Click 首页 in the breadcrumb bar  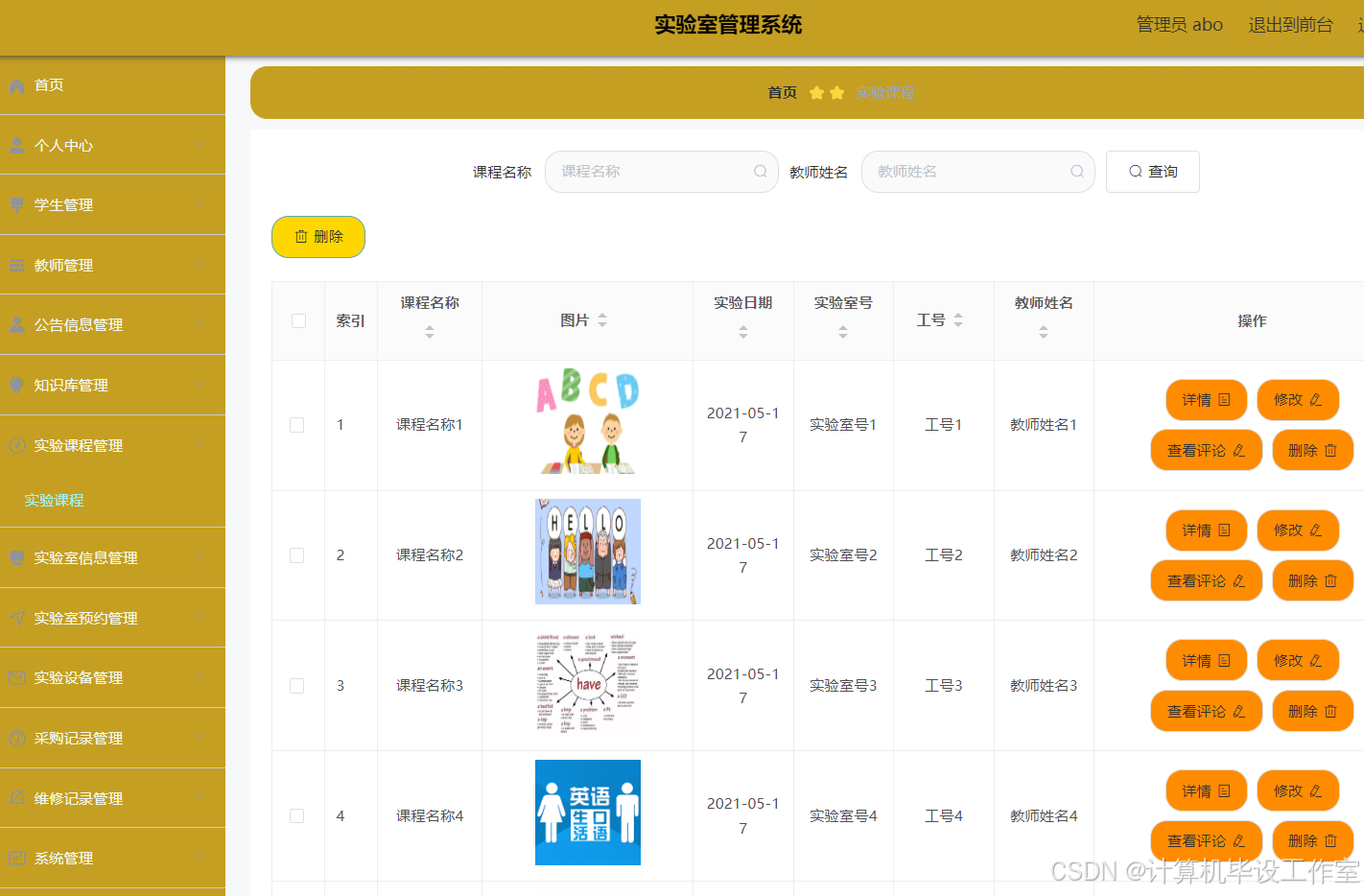(781, 92)
